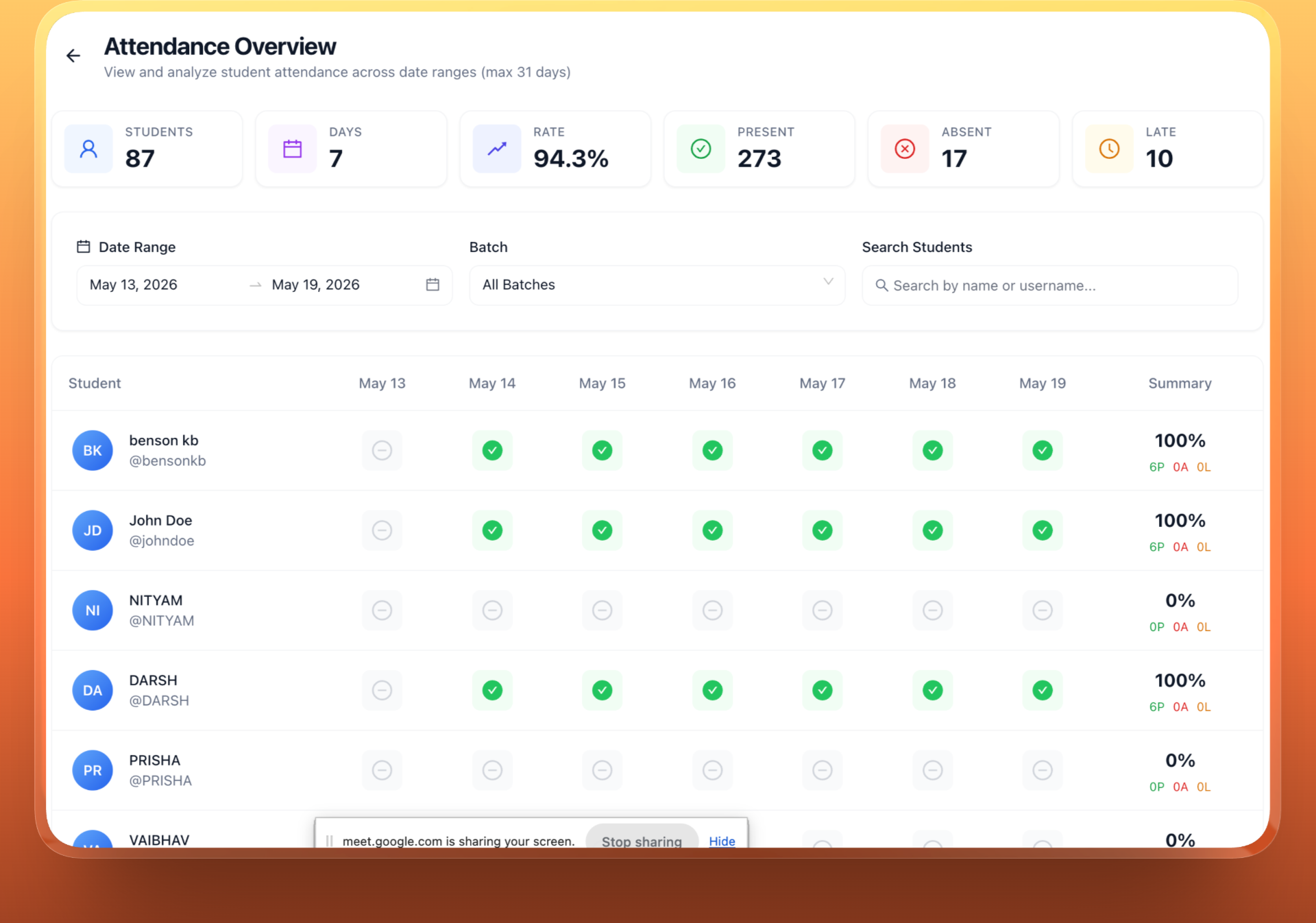Click NITYAM's 0% summary
Viewport: 1316px width, 923px height.
tap(1180, 600)
